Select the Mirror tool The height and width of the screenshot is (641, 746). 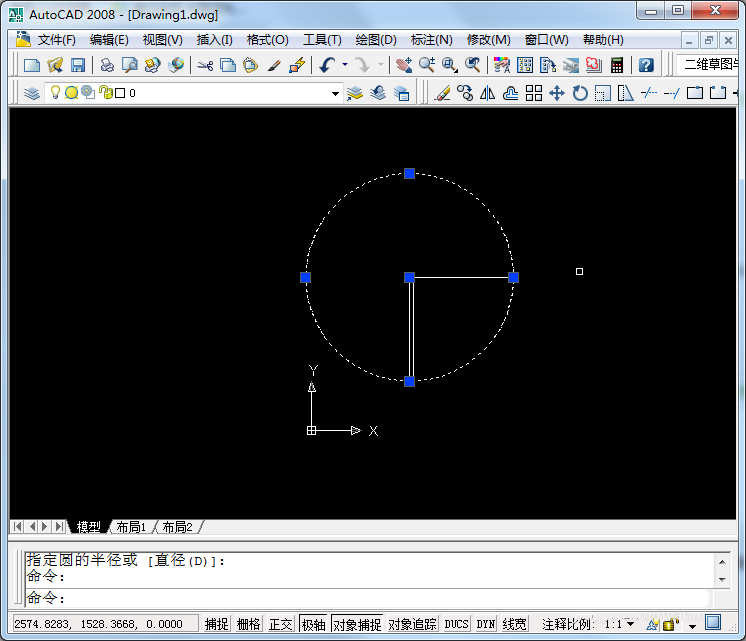pyautogui.click(x=488, y=93)
